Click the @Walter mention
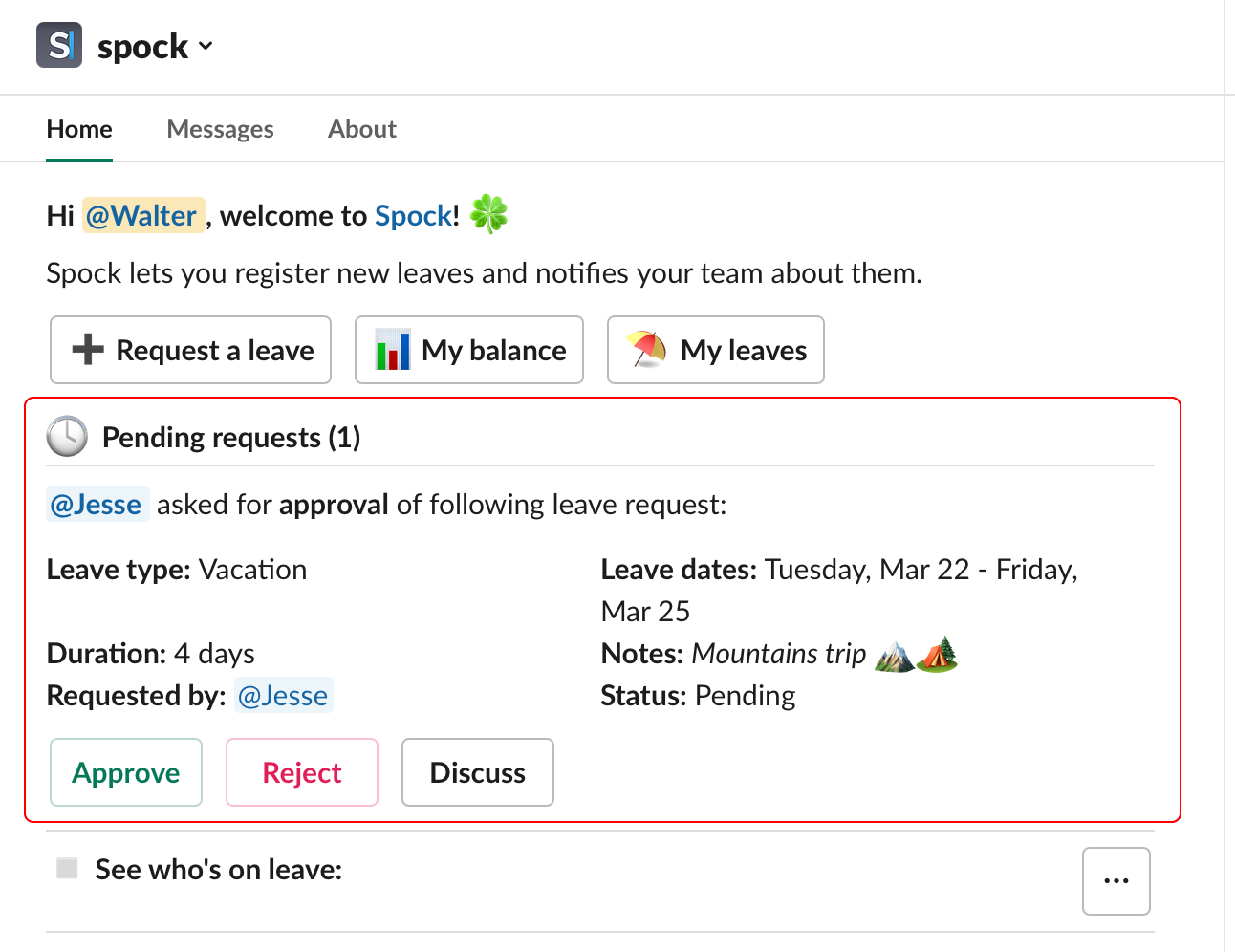This screenshot has width=1235, height=952. pos(141,216)
